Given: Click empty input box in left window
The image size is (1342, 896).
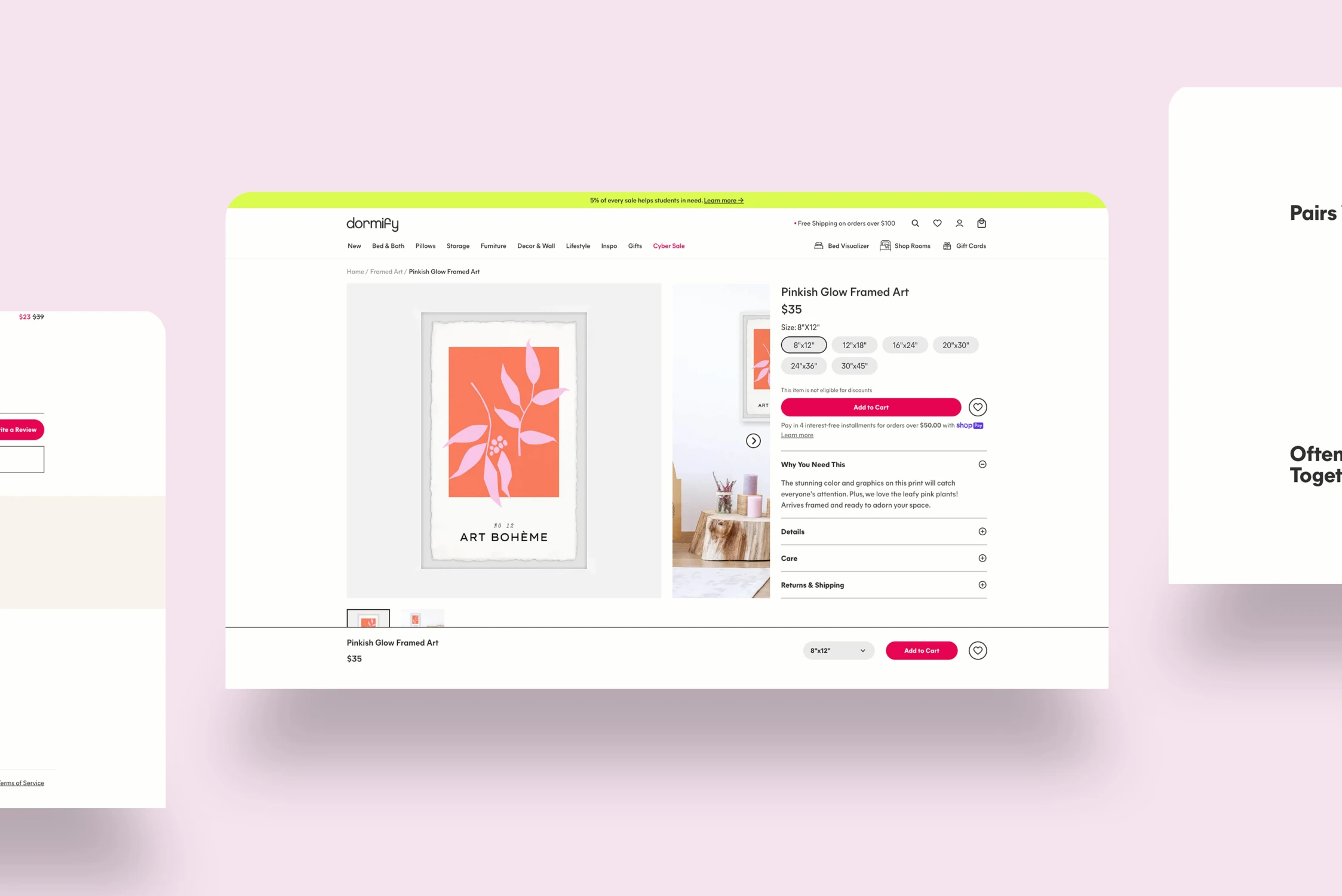Looking at the screenshot, I should point(22,460).
